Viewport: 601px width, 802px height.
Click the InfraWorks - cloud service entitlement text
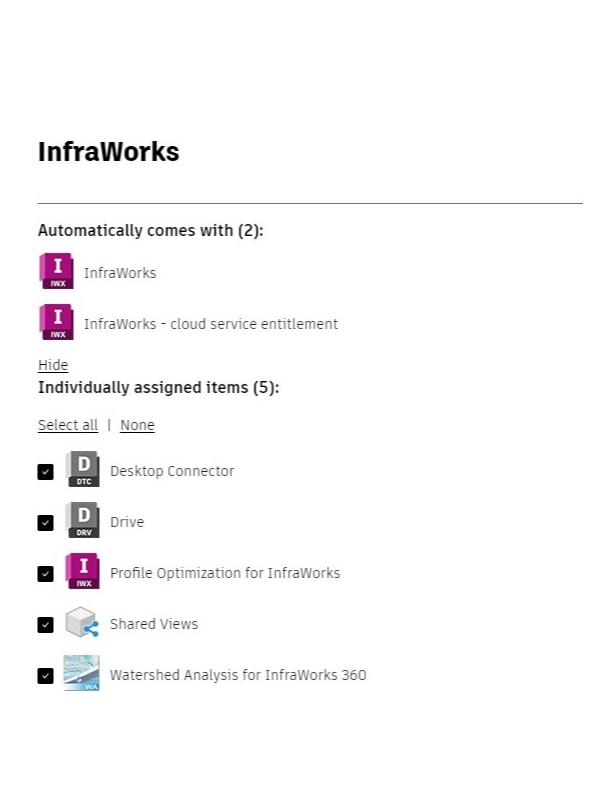coord(211,324)
